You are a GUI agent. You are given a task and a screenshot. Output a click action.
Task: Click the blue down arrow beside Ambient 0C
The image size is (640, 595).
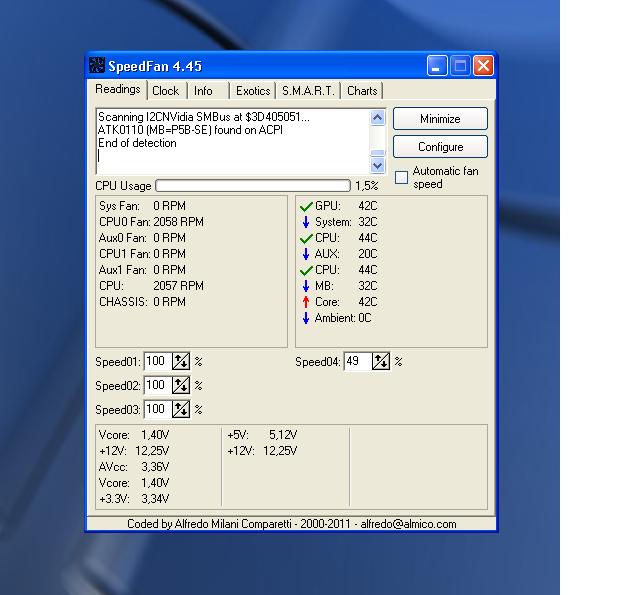(306, 318)
